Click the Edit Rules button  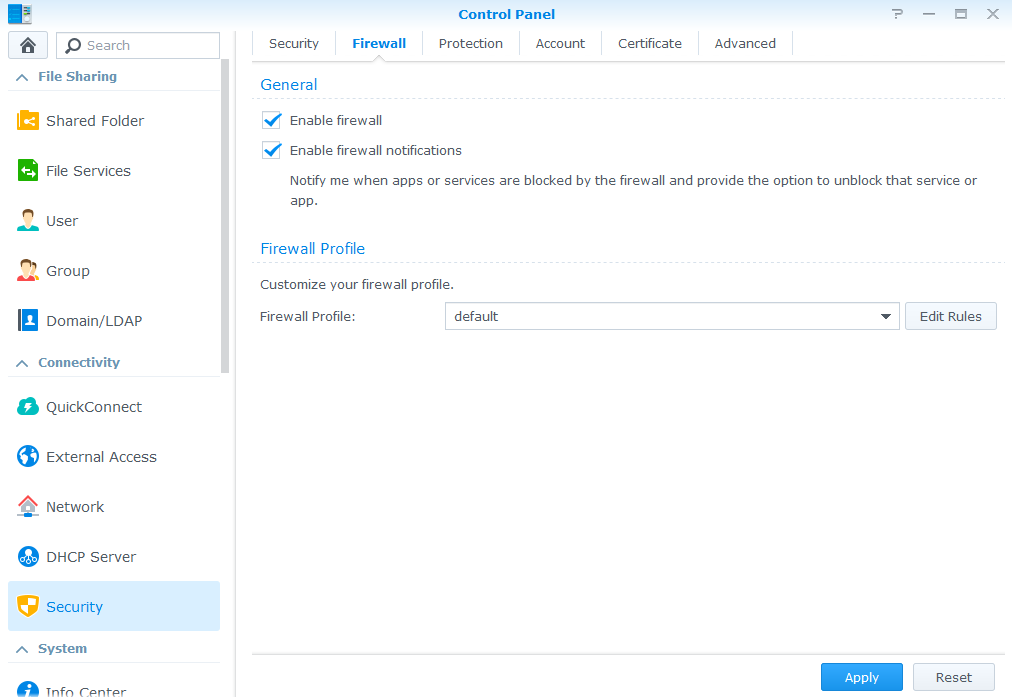coord(950,316)
